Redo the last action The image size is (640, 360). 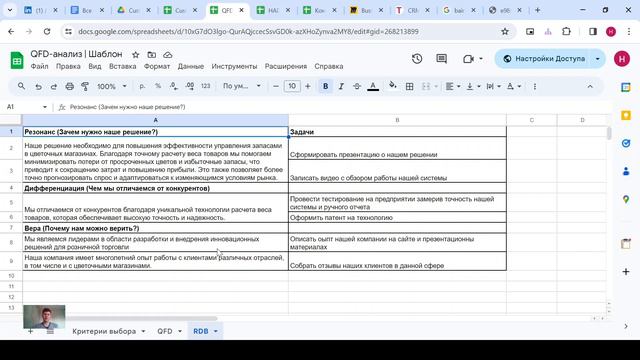click(x=53, y=87)
